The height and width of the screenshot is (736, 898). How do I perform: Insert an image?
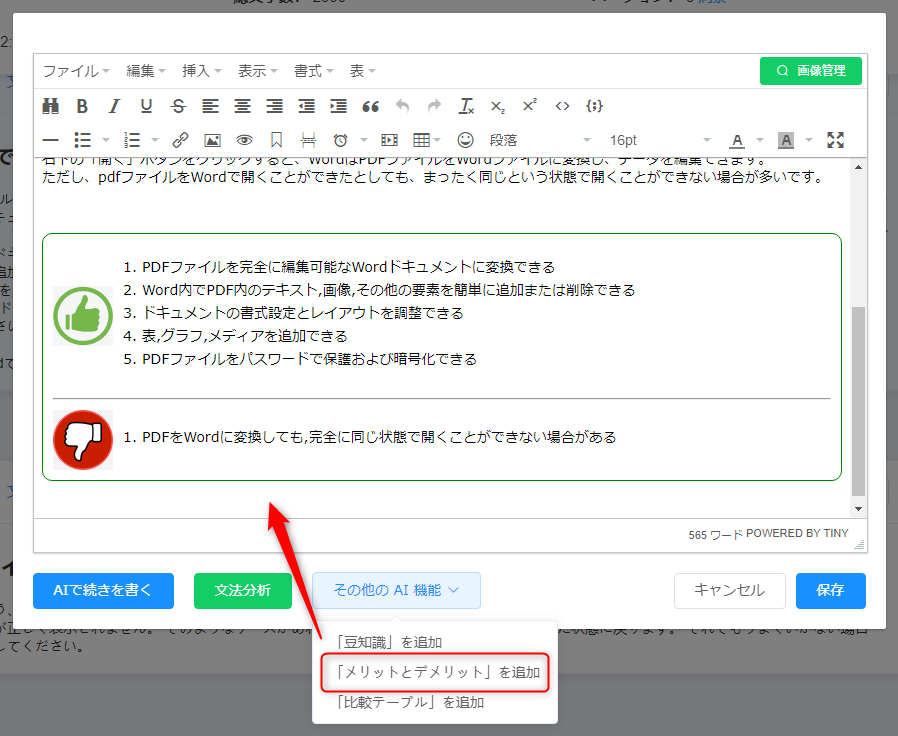click(x=212, y=140)
